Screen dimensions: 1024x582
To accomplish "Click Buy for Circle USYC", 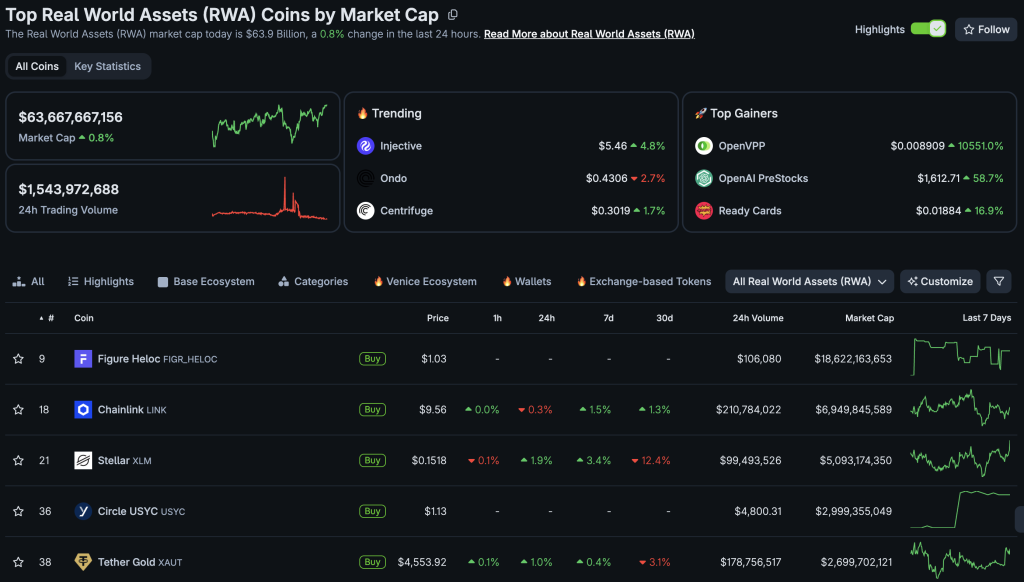I will click(372, 511).
